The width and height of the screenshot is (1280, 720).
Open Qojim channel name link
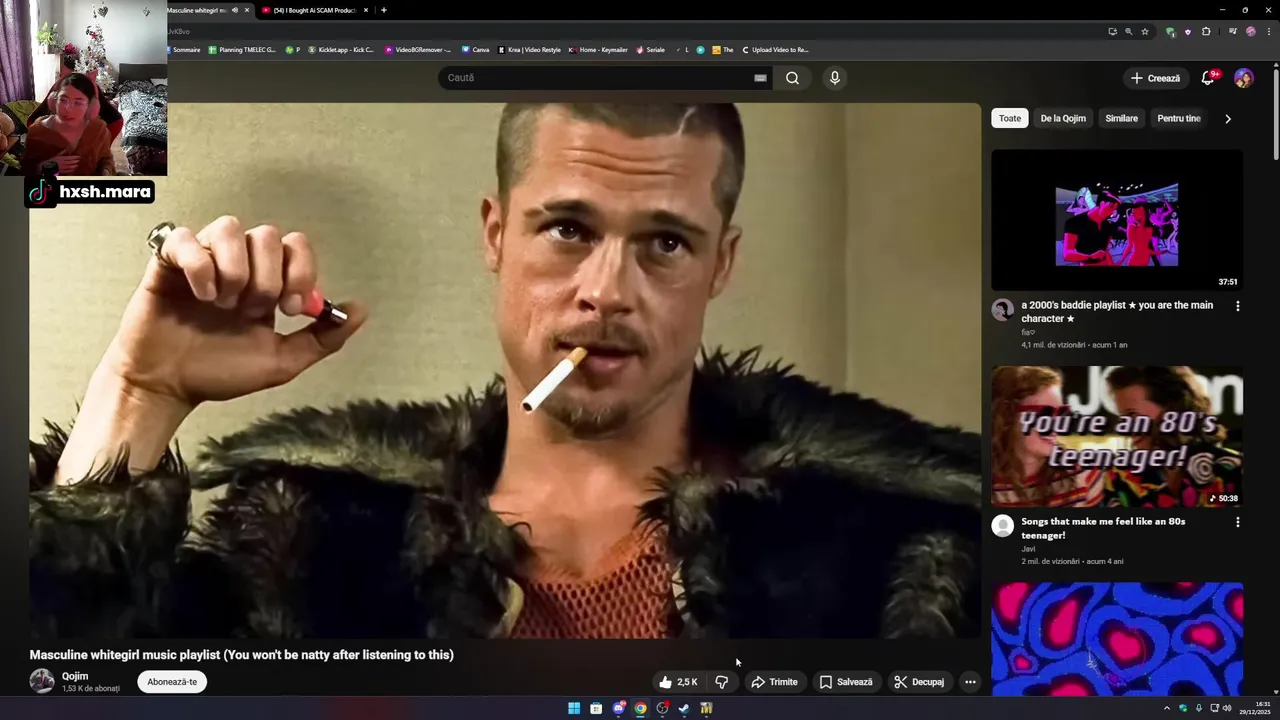[75, 676]
